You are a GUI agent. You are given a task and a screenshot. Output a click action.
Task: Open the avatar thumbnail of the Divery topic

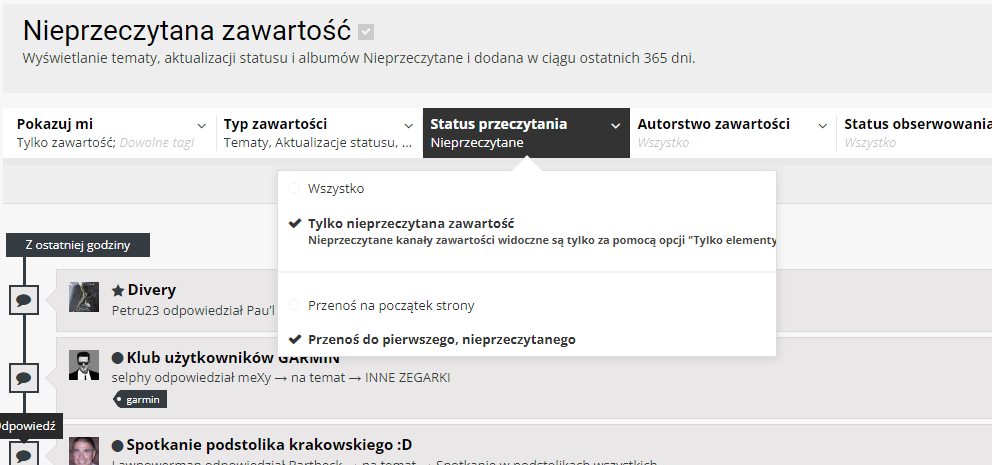coord(84,297)
